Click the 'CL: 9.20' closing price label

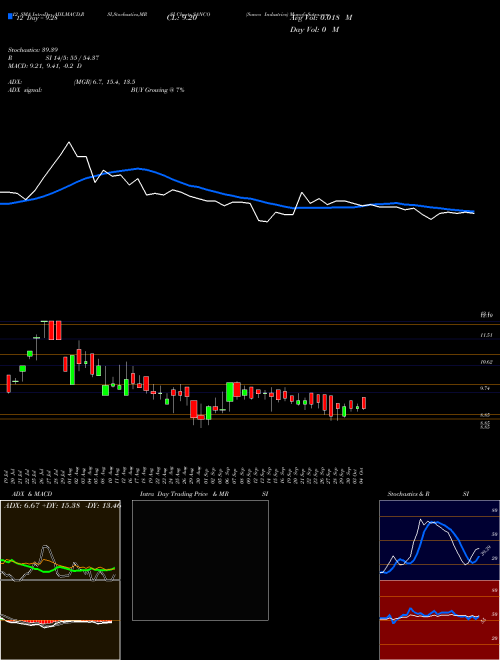[184, 18]
